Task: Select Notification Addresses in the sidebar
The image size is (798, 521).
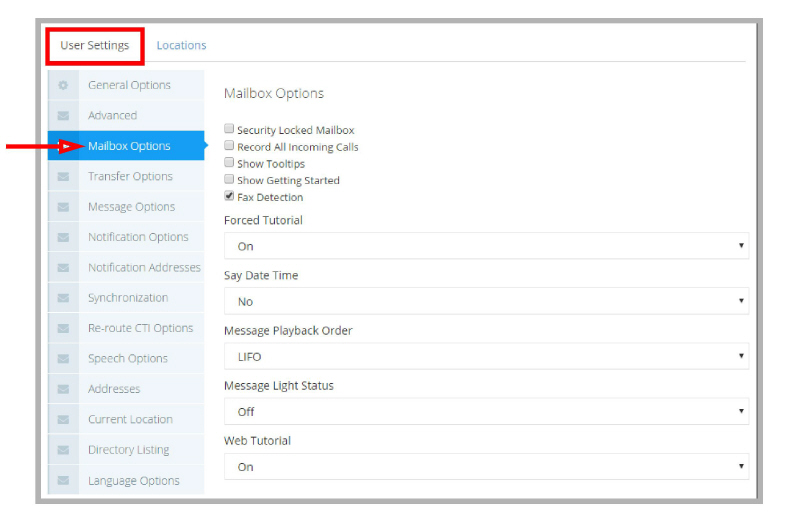Action: 126,268
